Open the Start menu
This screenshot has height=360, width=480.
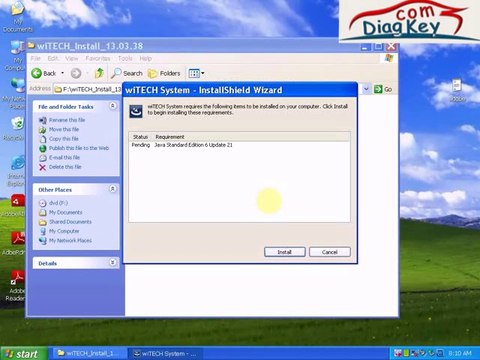click(x=23, y=354)
